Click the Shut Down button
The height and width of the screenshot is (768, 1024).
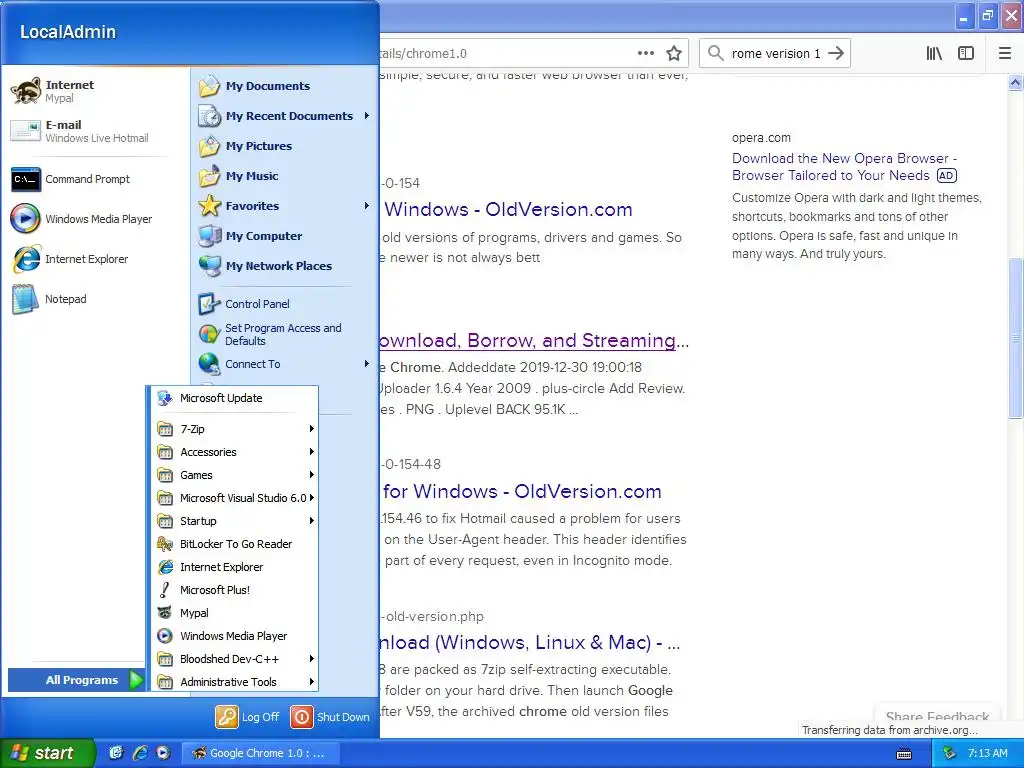coord(330,717)
